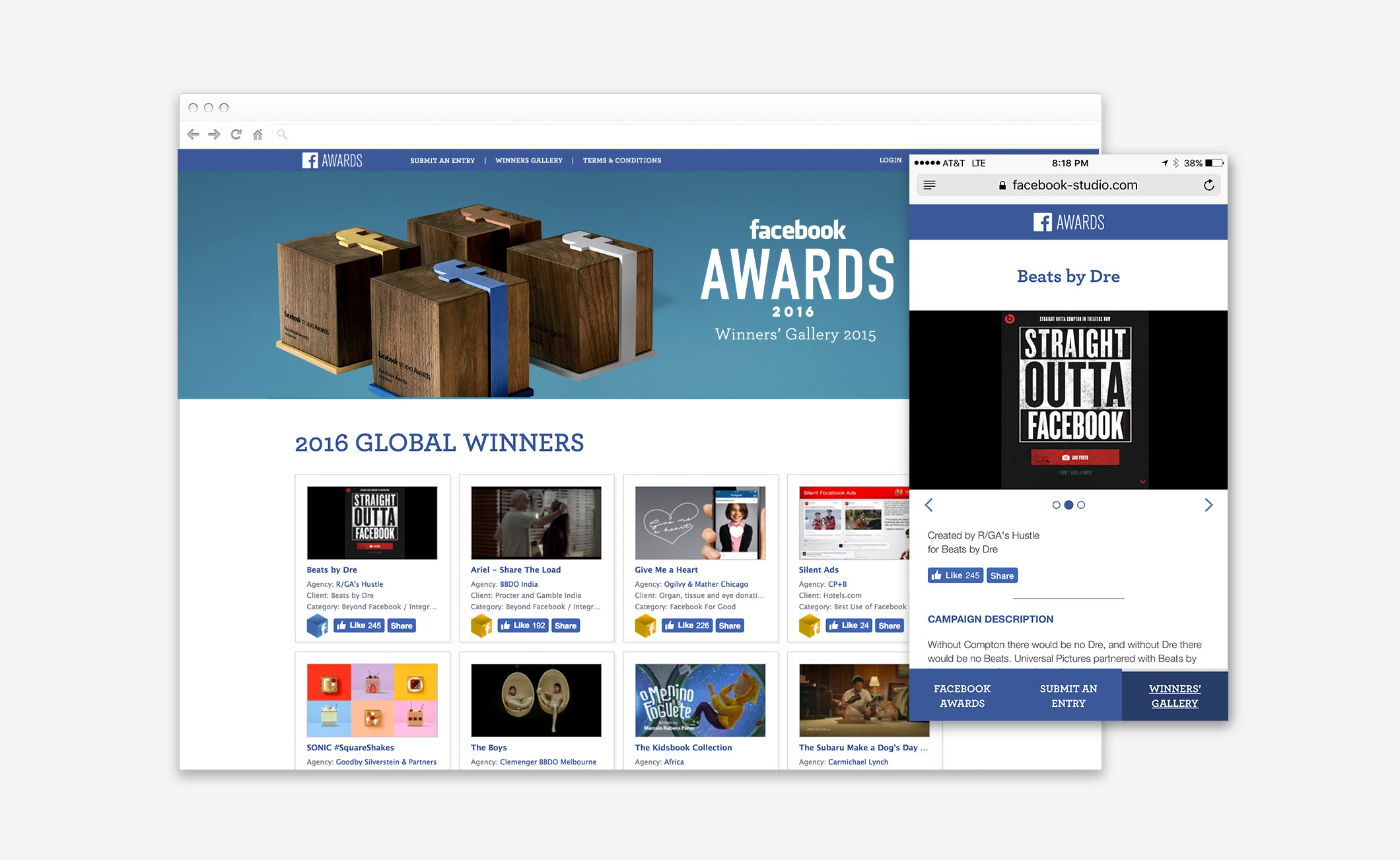Open BBDO India agency link
The width and height of the screenshot is (1400, 860).
point(519,584)
